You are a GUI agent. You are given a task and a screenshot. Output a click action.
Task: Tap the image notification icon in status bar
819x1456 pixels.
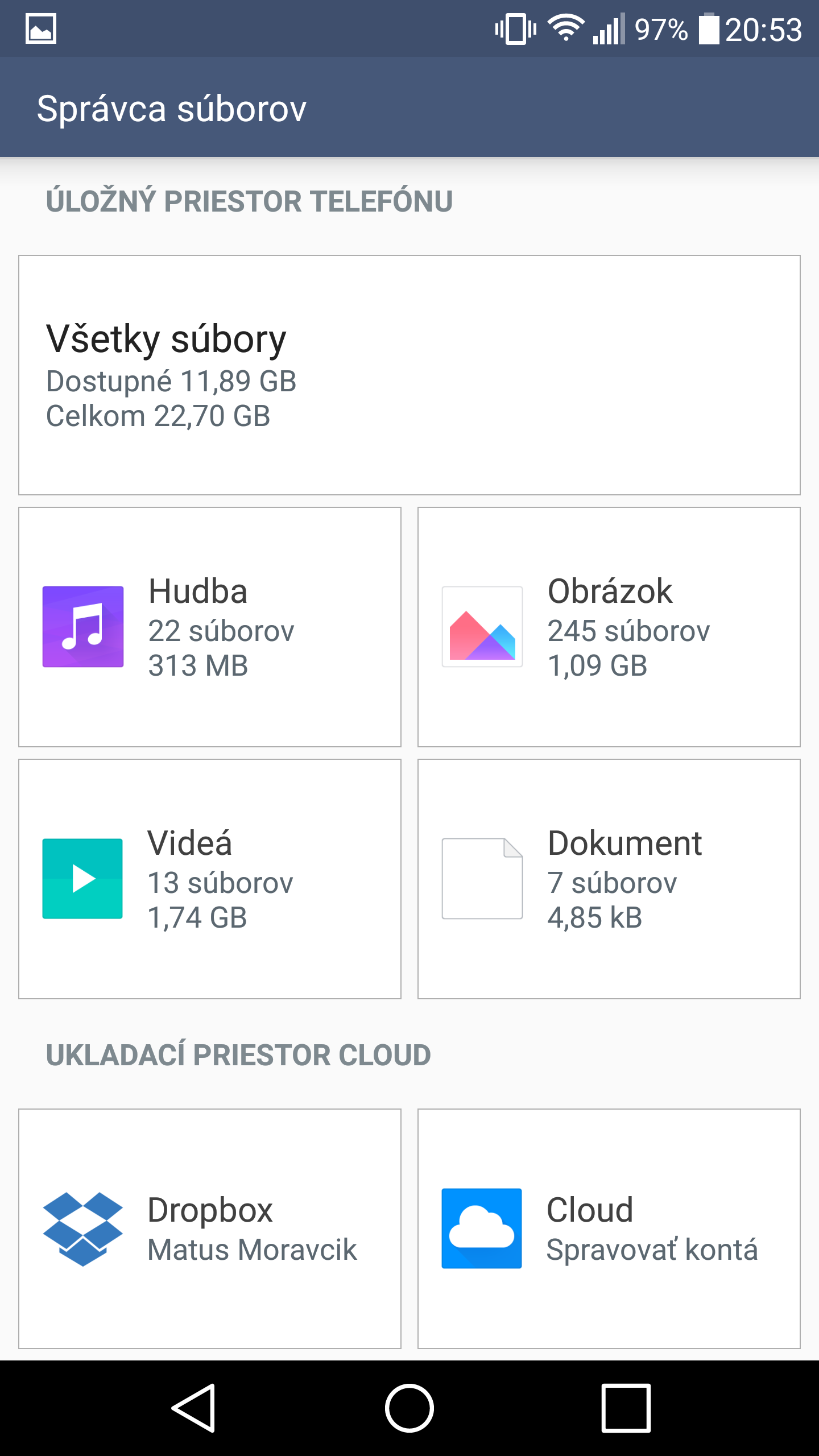pyautogui.click(x=41, y=28)
